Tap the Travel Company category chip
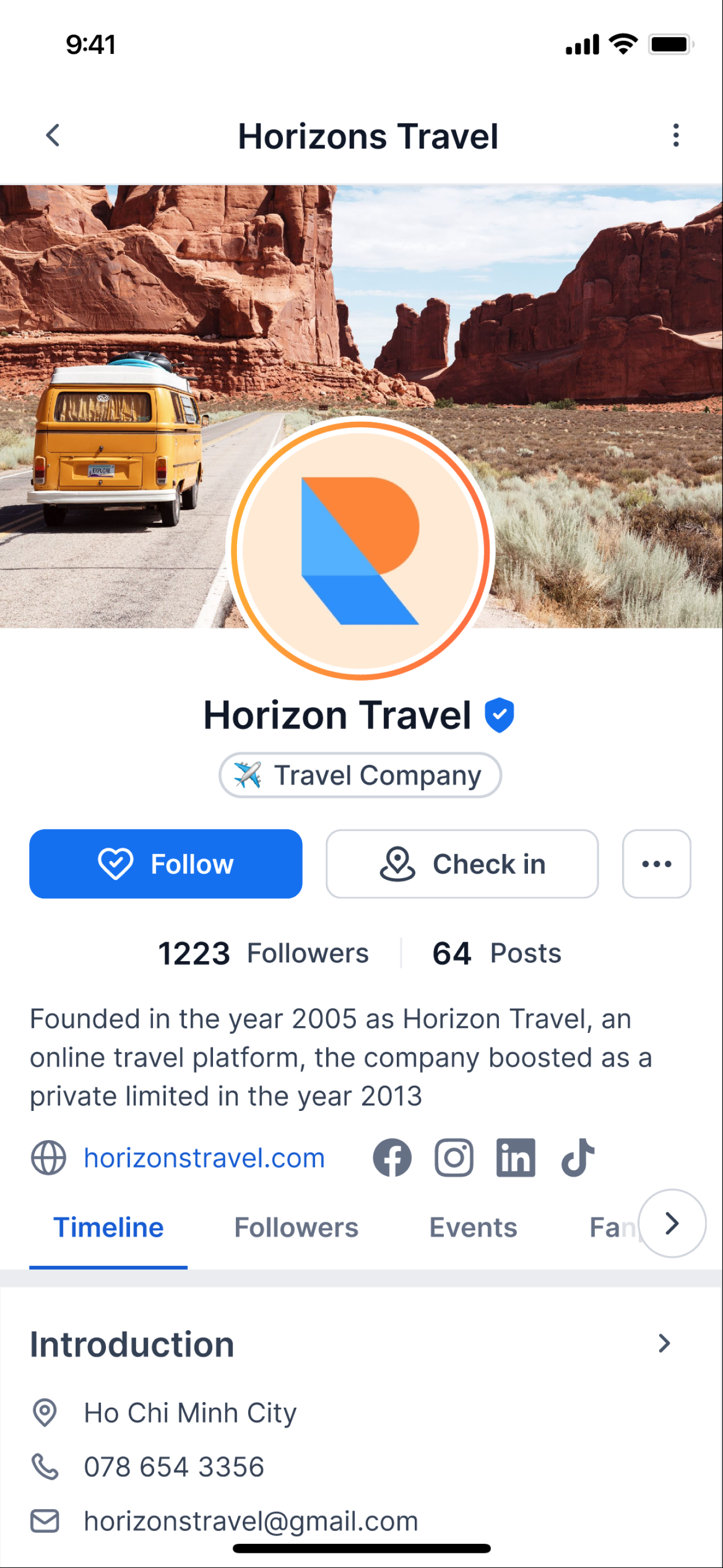The height and width of the screenshot is (1568, 723). 360,775
